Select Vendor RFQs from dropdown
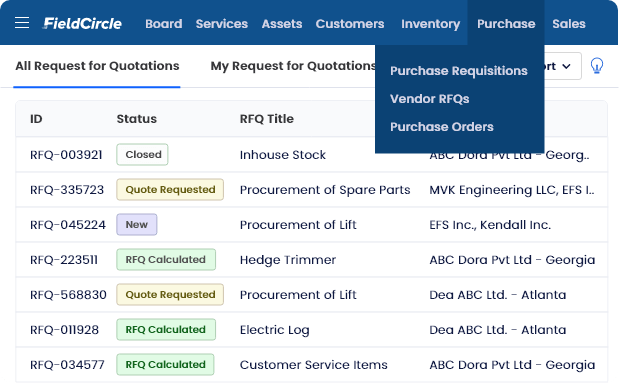The width and height of the screenshot is (619, 383). click(x=430, y=99)
